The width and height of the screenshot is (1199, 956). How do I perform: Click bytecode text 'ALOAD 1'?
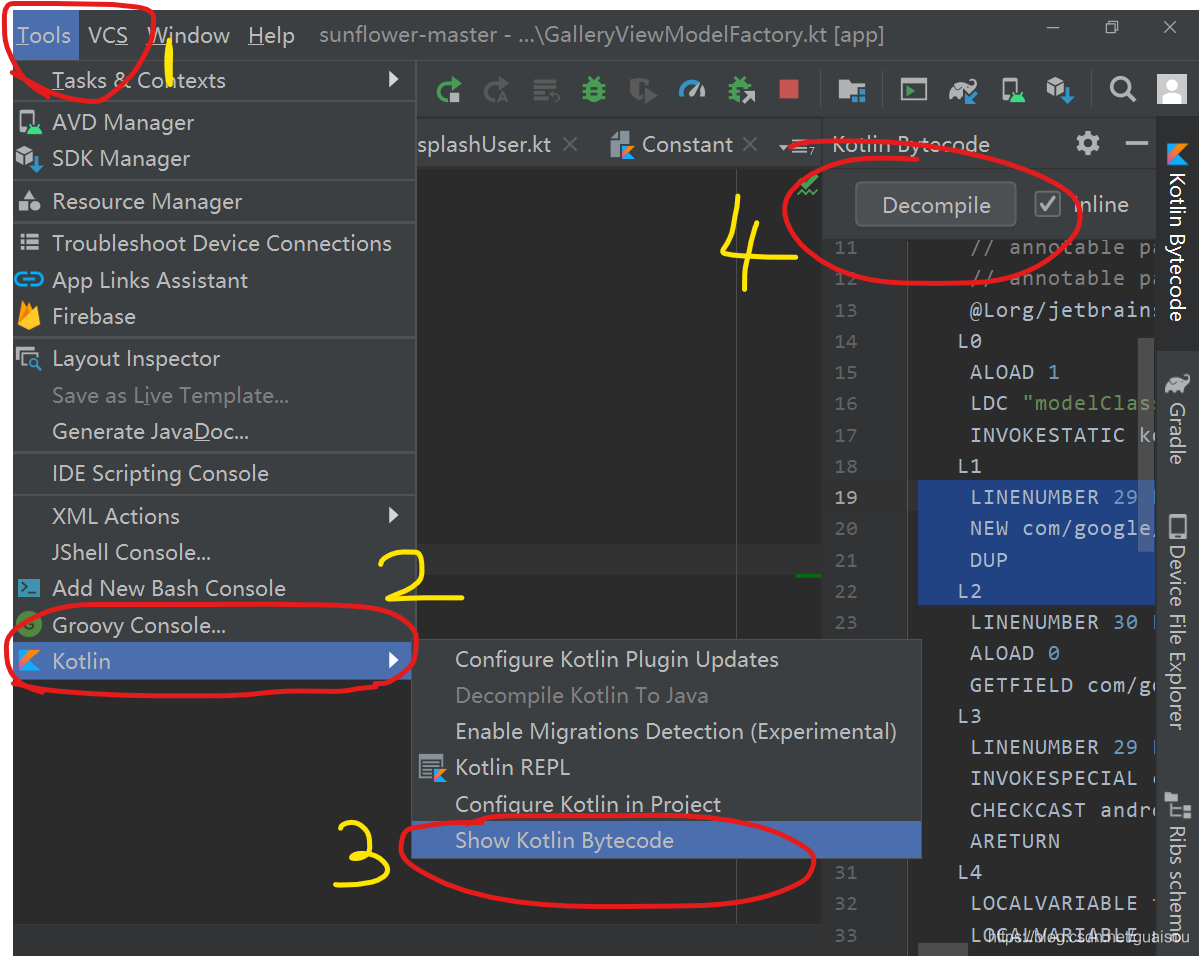pyautogui.click(x=1015, y=372)
